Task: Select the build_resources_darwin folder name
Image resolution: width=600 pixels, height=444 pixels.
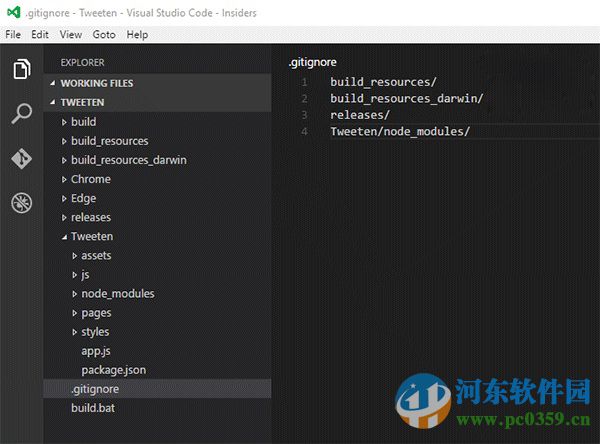Action: pyautogui.click(x=129, y=160)
